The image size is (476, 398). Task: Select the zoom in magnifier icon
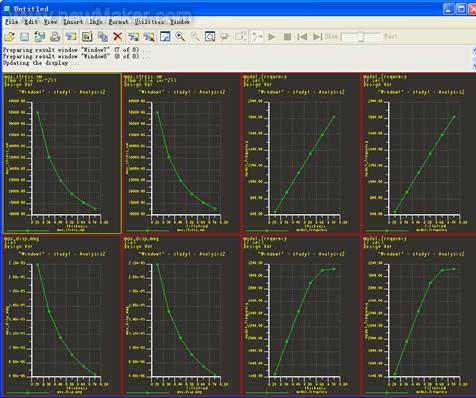tap(180, 36)
